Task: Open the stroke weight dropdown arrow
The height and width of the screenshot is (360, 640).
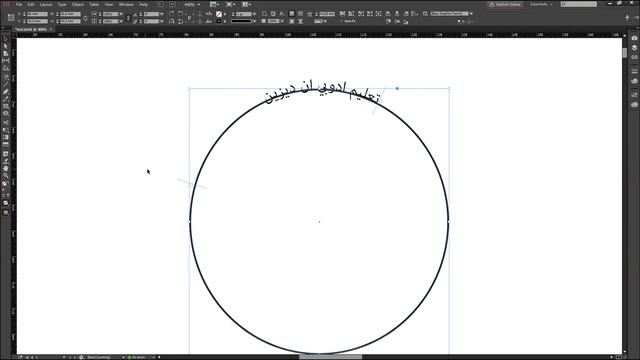Action: pyautogui.click(x=255, y=13)
